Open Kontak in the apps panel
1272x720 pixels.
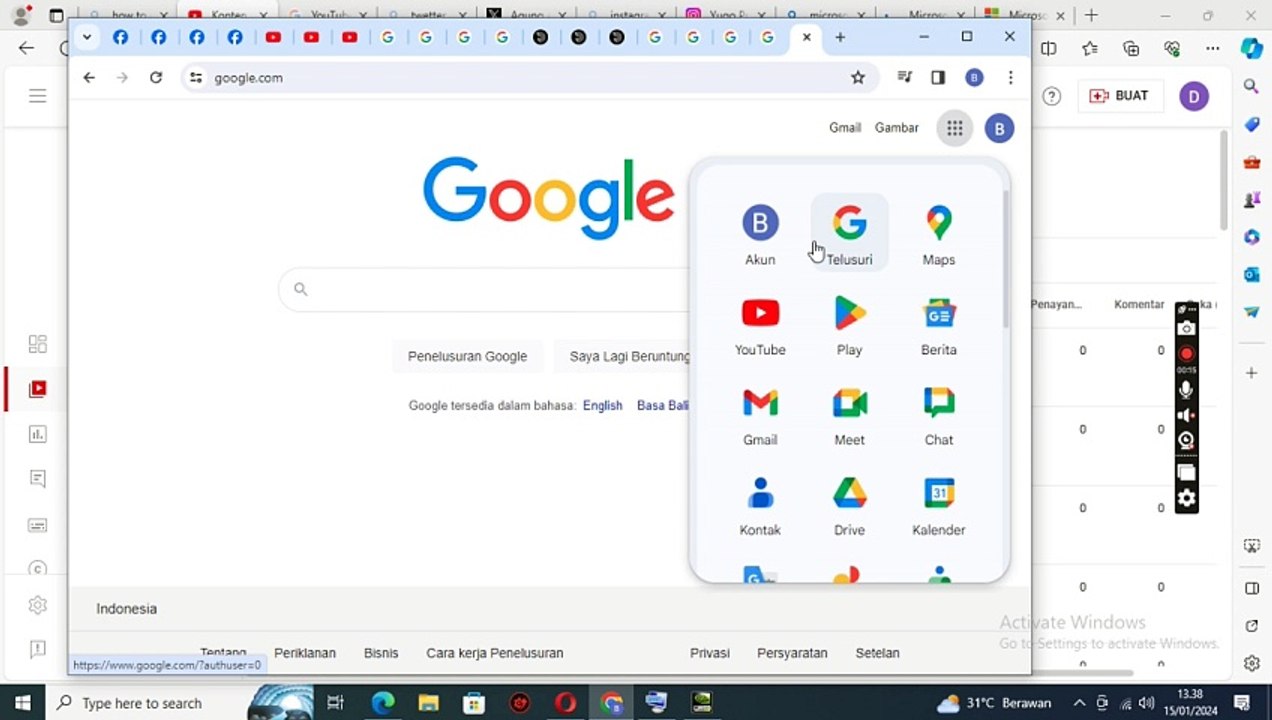coord(760,505)
